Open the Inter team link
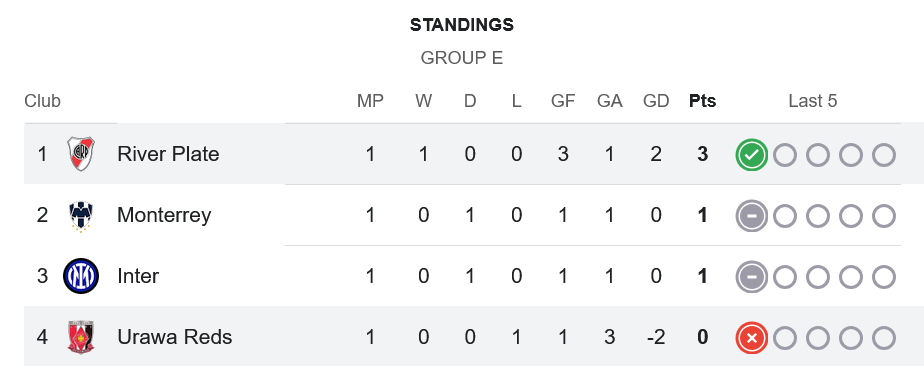924x384 pixels. click(x=138, y=276)
